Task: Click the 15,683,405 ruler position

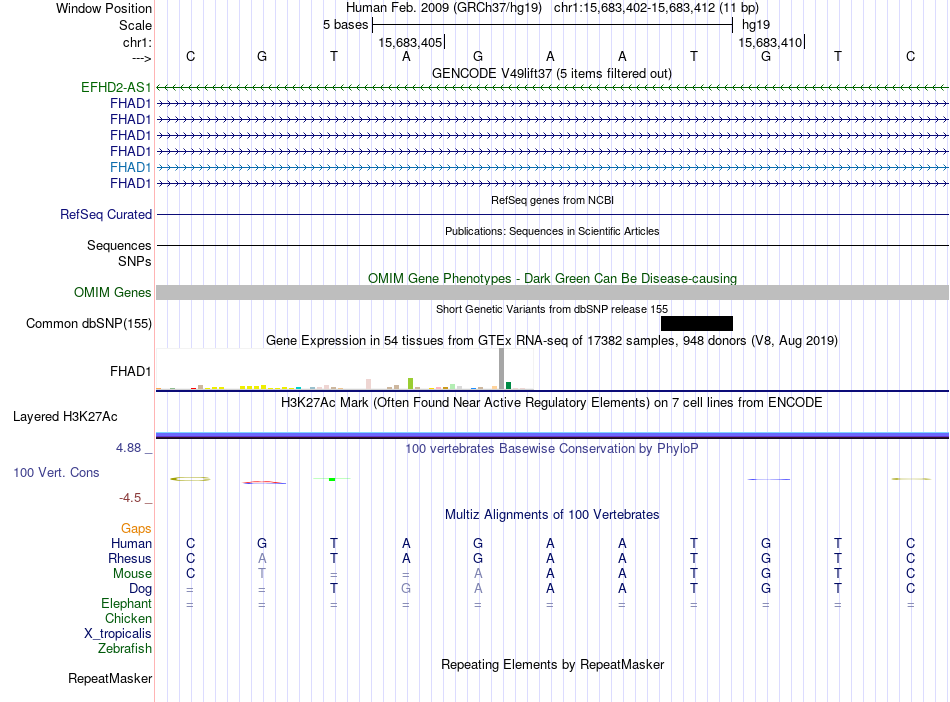Action: pos(410,42)
